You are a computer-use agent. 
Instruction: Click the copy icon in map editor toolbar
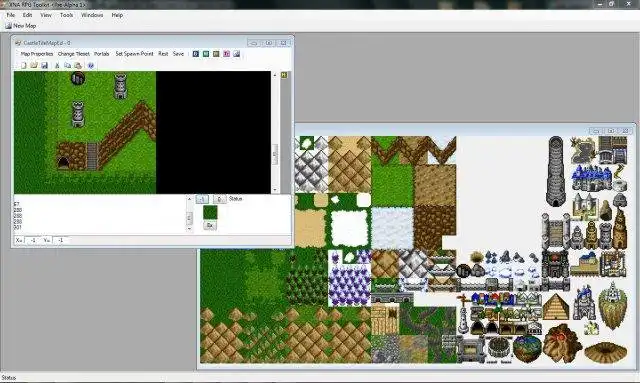point(67,65)
